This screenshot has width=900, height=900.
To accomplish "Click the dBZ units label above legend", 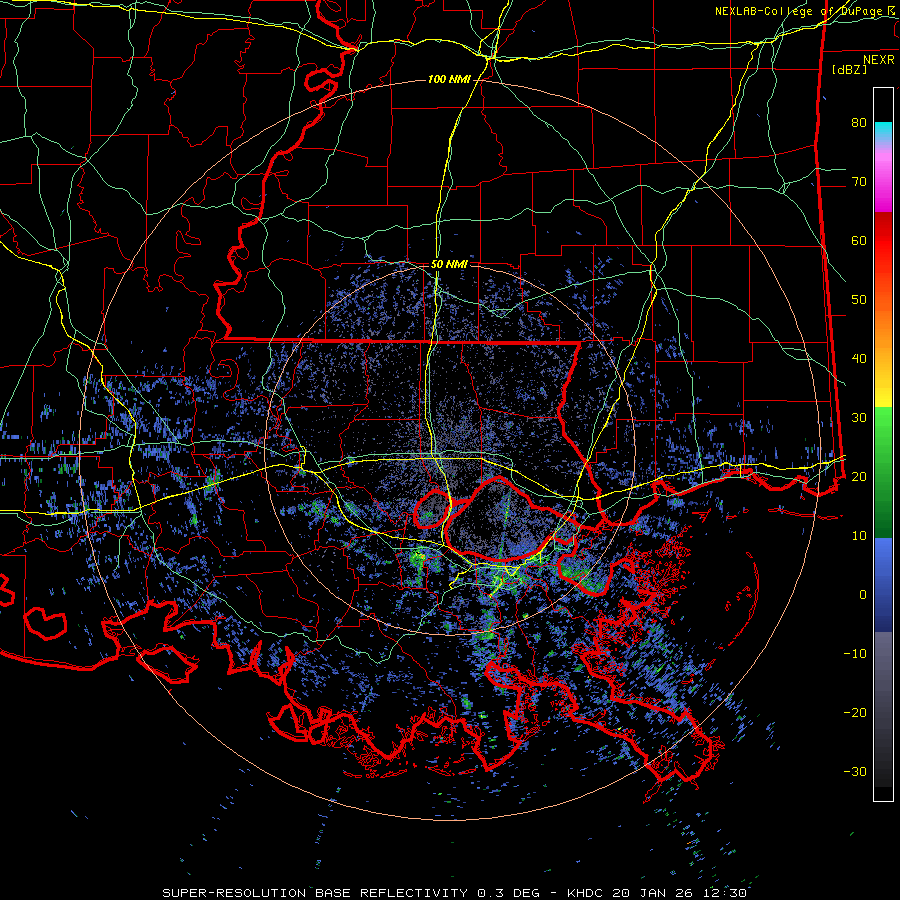I will [x=849, y=69].
